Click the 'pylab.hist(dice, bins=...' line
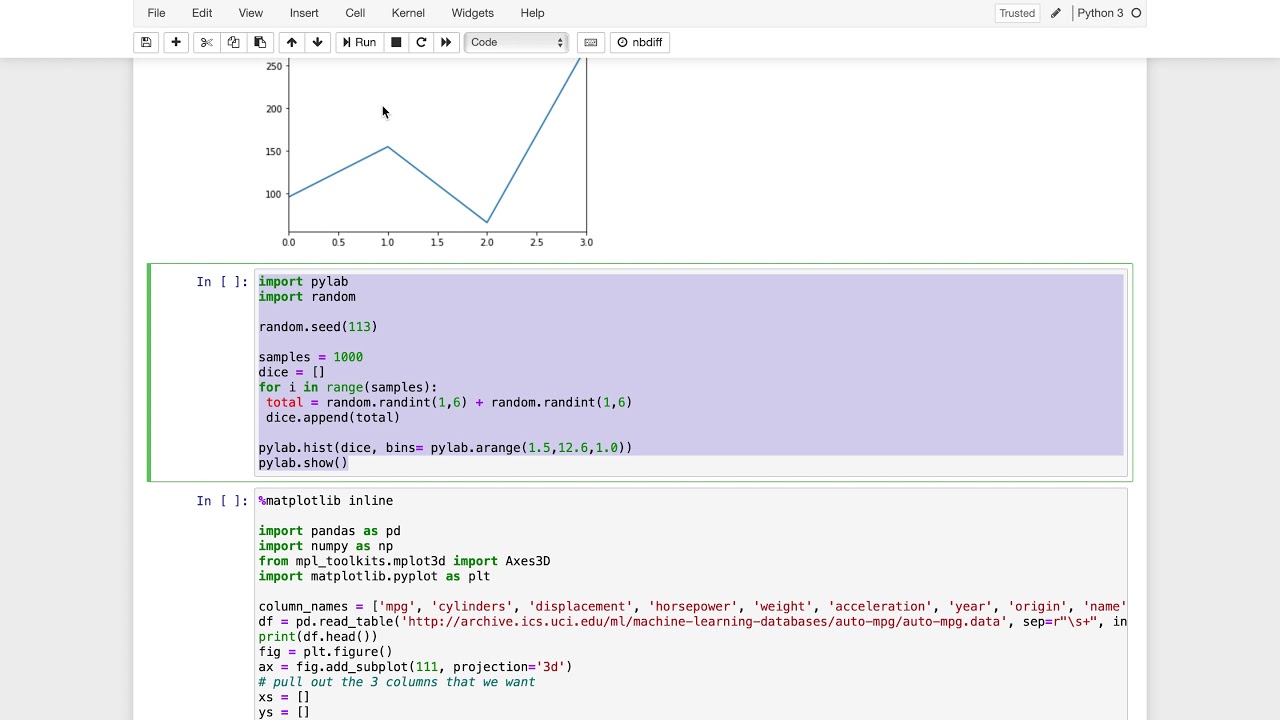1280x720 pixels. [445, 448]
